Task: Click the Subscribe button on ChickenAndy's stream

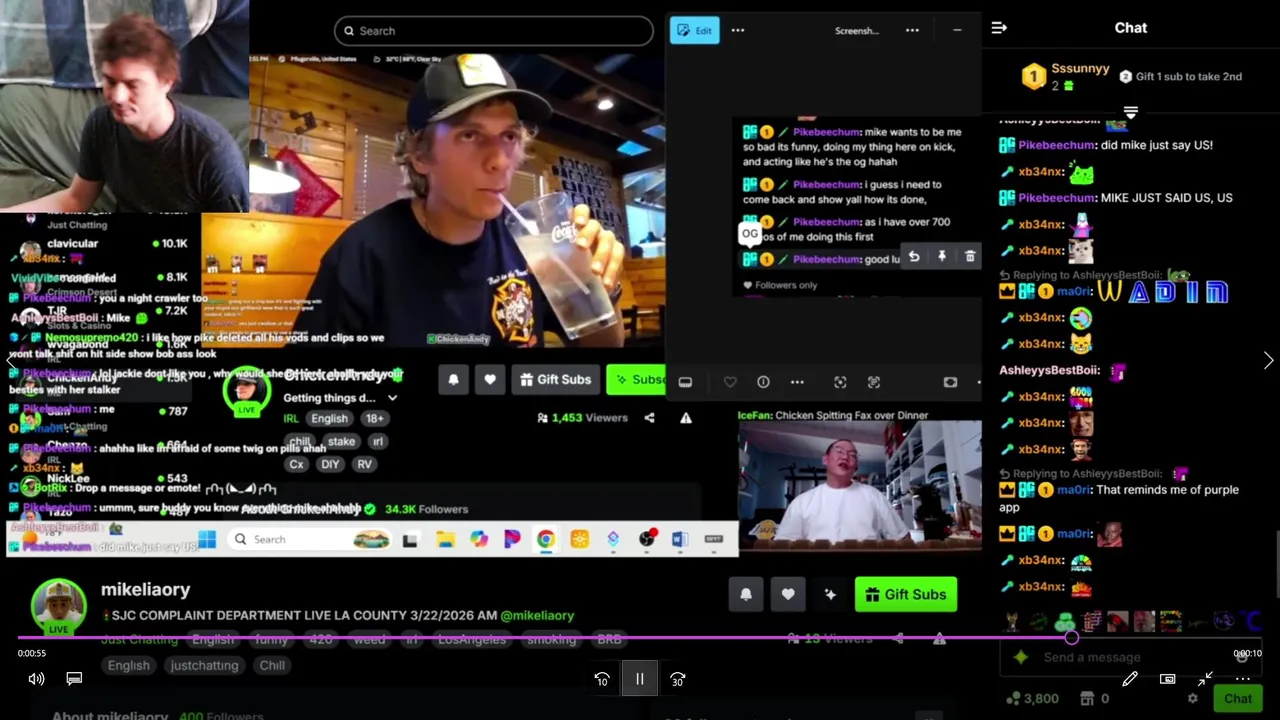Action: pos(636,379)
